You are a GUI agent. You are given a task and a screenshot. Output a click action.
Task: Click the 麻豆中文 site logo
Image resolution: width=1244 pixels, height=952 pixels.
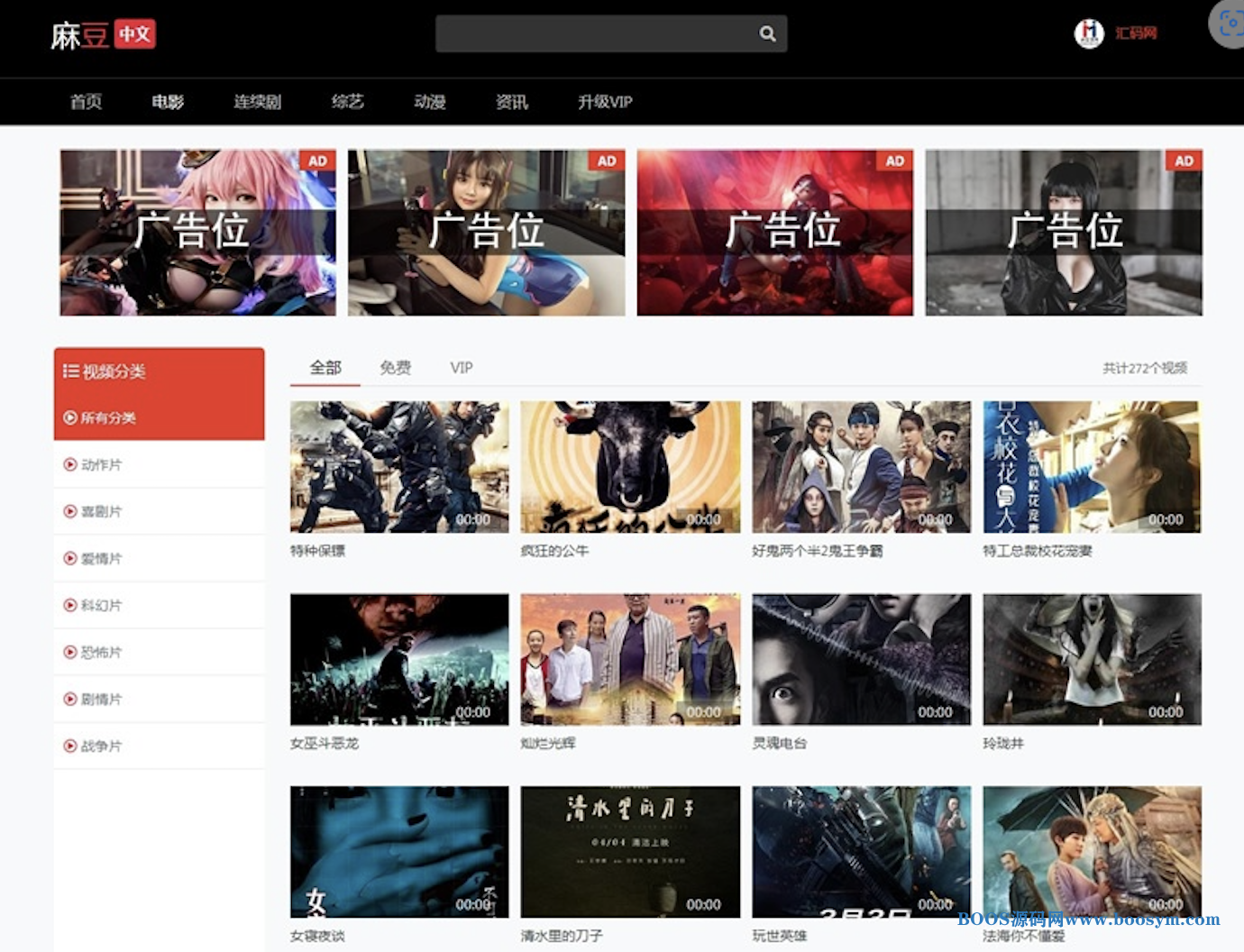(103, 35)
